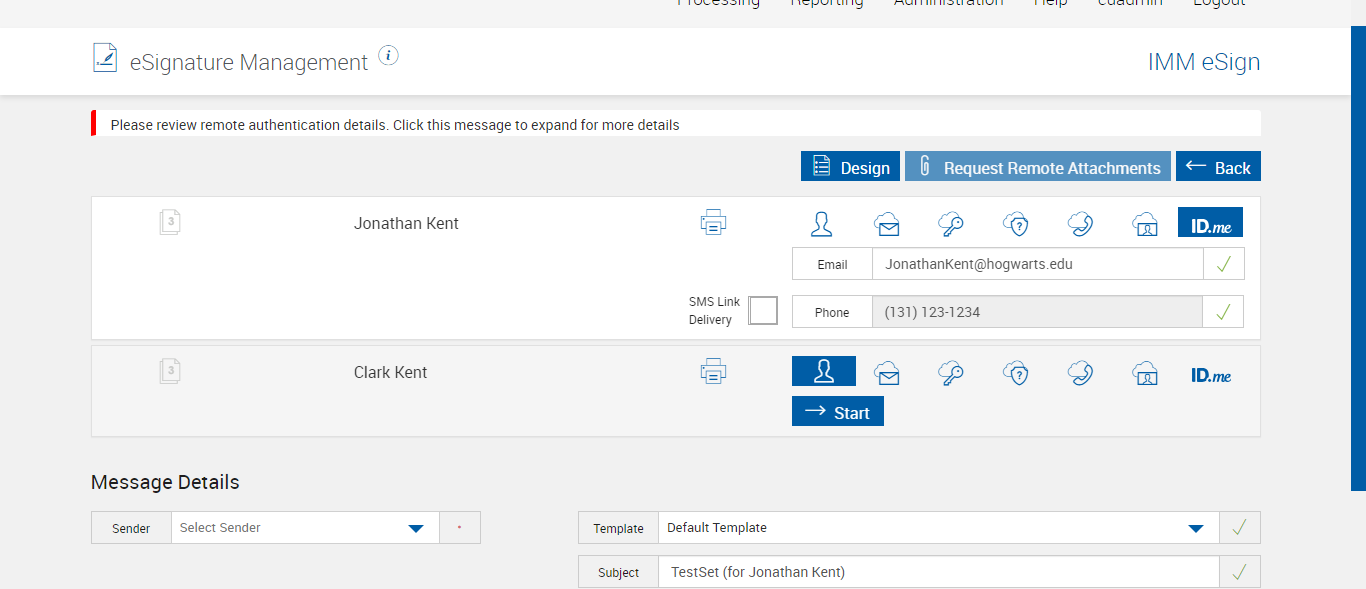Click the document pages icon beside Clark Kent

(x=170, y=372)
